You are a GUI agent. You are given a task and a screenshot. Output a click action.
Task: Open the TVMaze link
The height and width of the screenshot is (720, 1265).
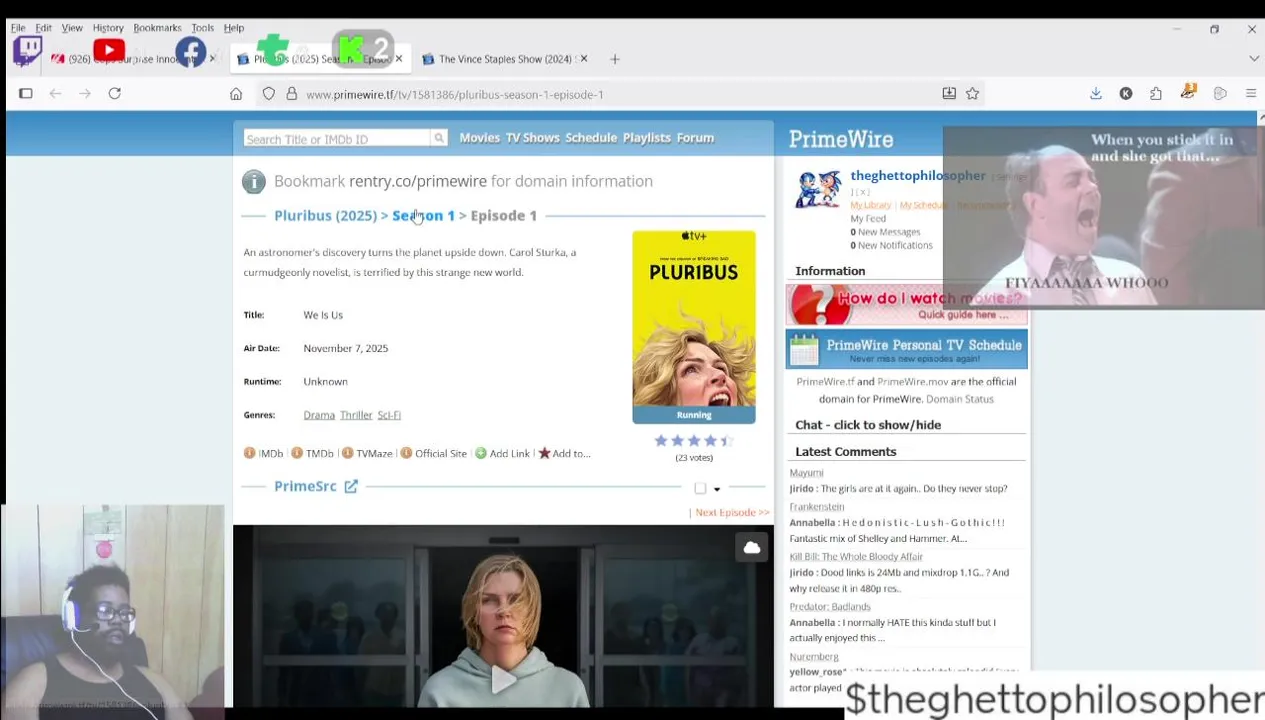[x=367, y=453]
